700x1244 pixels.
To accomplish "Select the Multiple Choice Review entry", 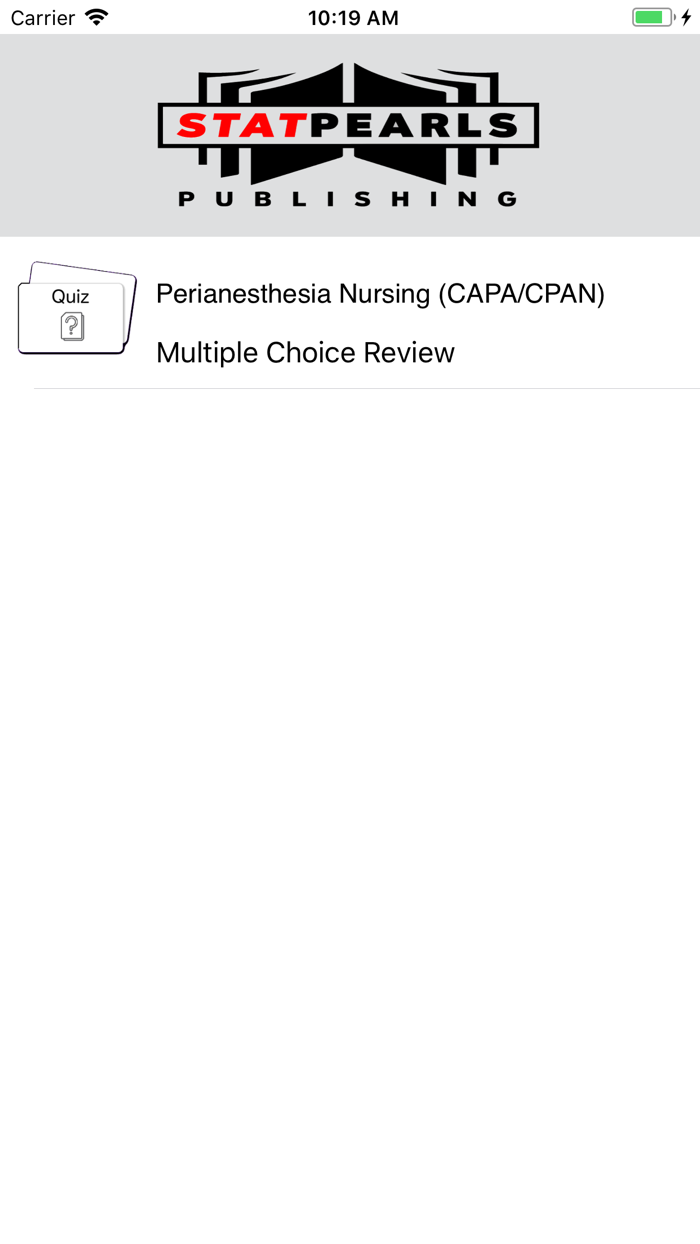I will (304, 352).
